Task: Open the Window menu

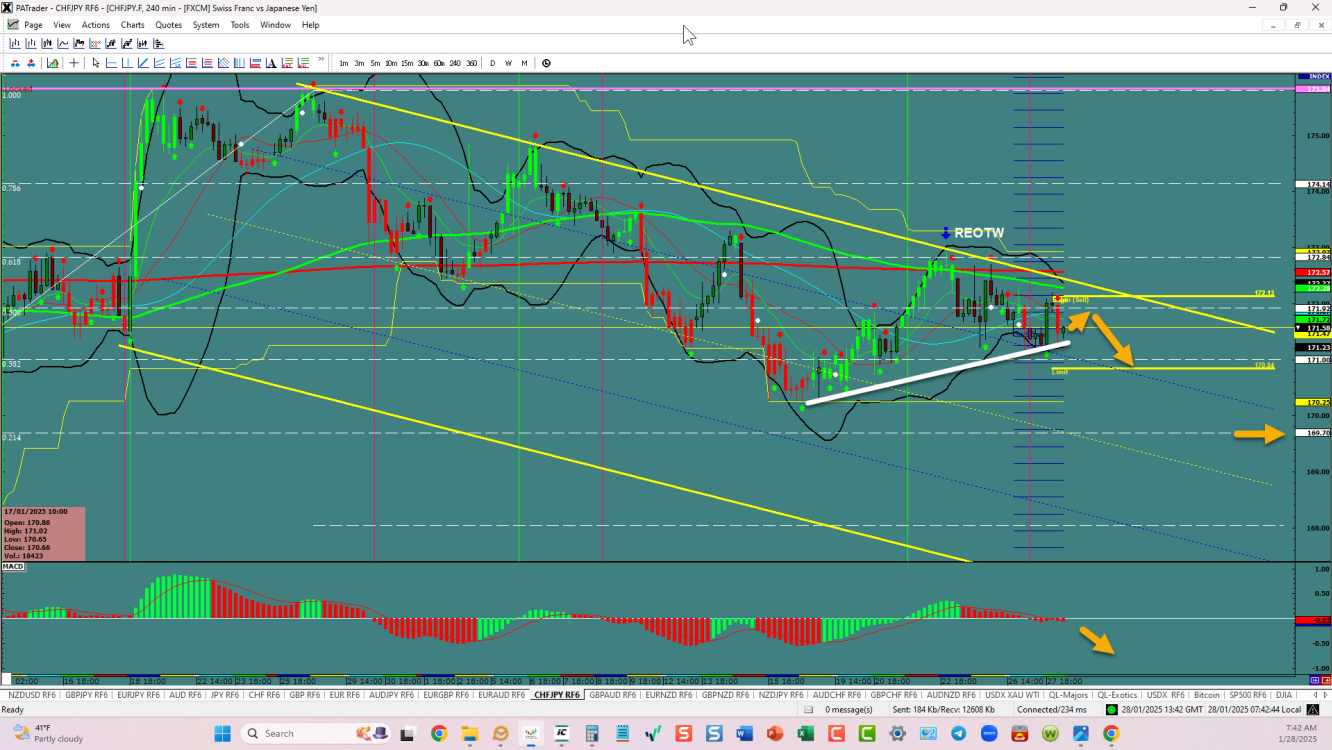Action: [275, 24]
